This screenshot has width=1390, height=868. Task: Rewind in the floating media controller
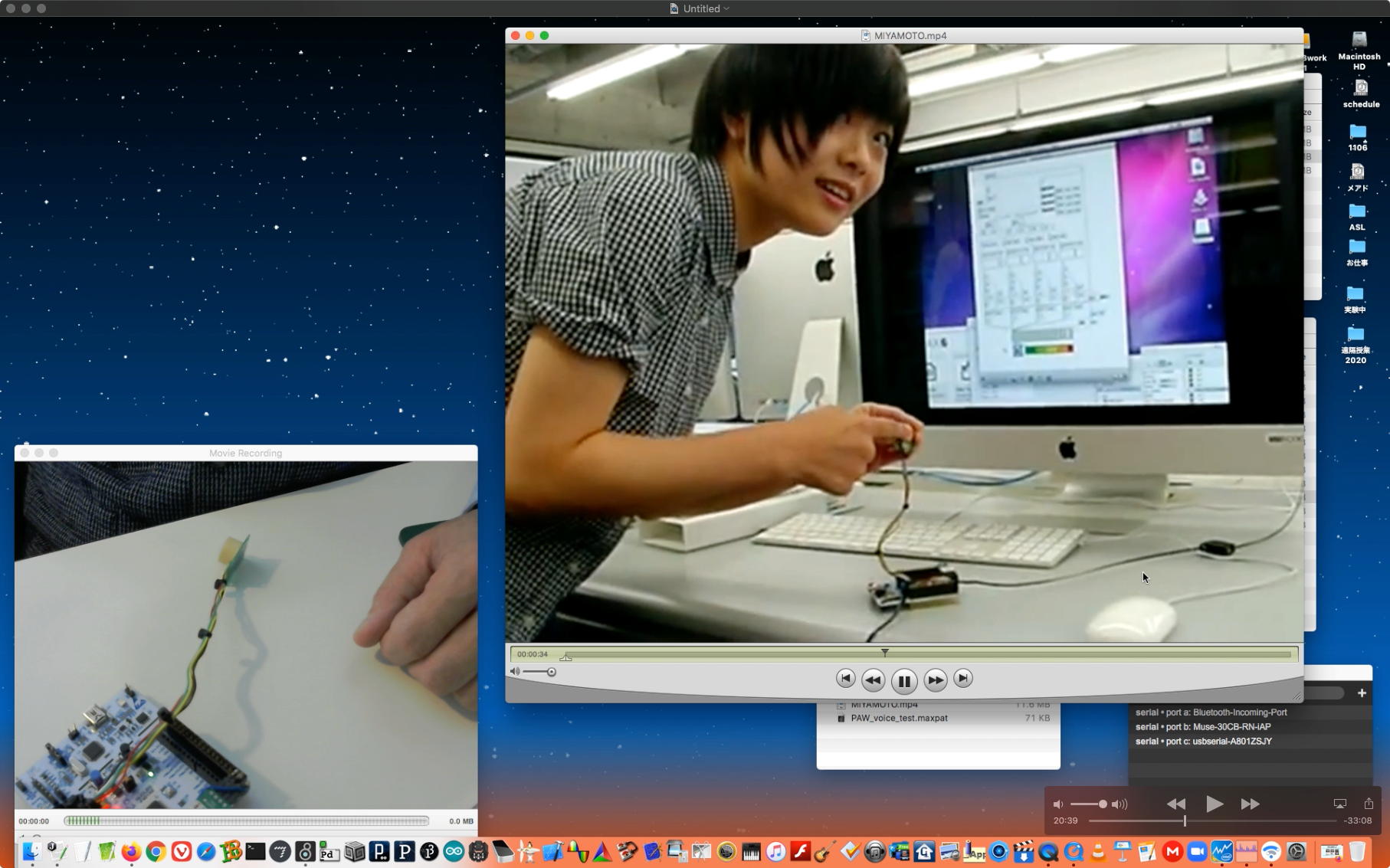pyautogui.click(x=1175, y=804)
